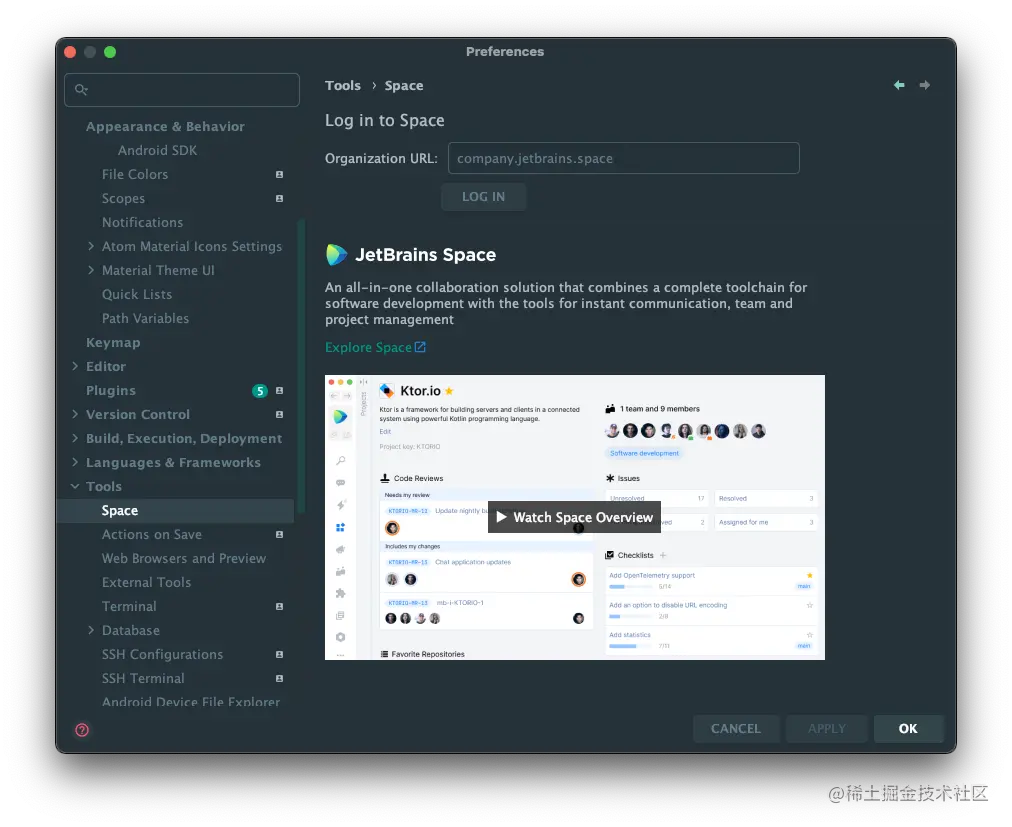Click Watch Space Overview on the video
1012x827 pixels.
point(574,517)
